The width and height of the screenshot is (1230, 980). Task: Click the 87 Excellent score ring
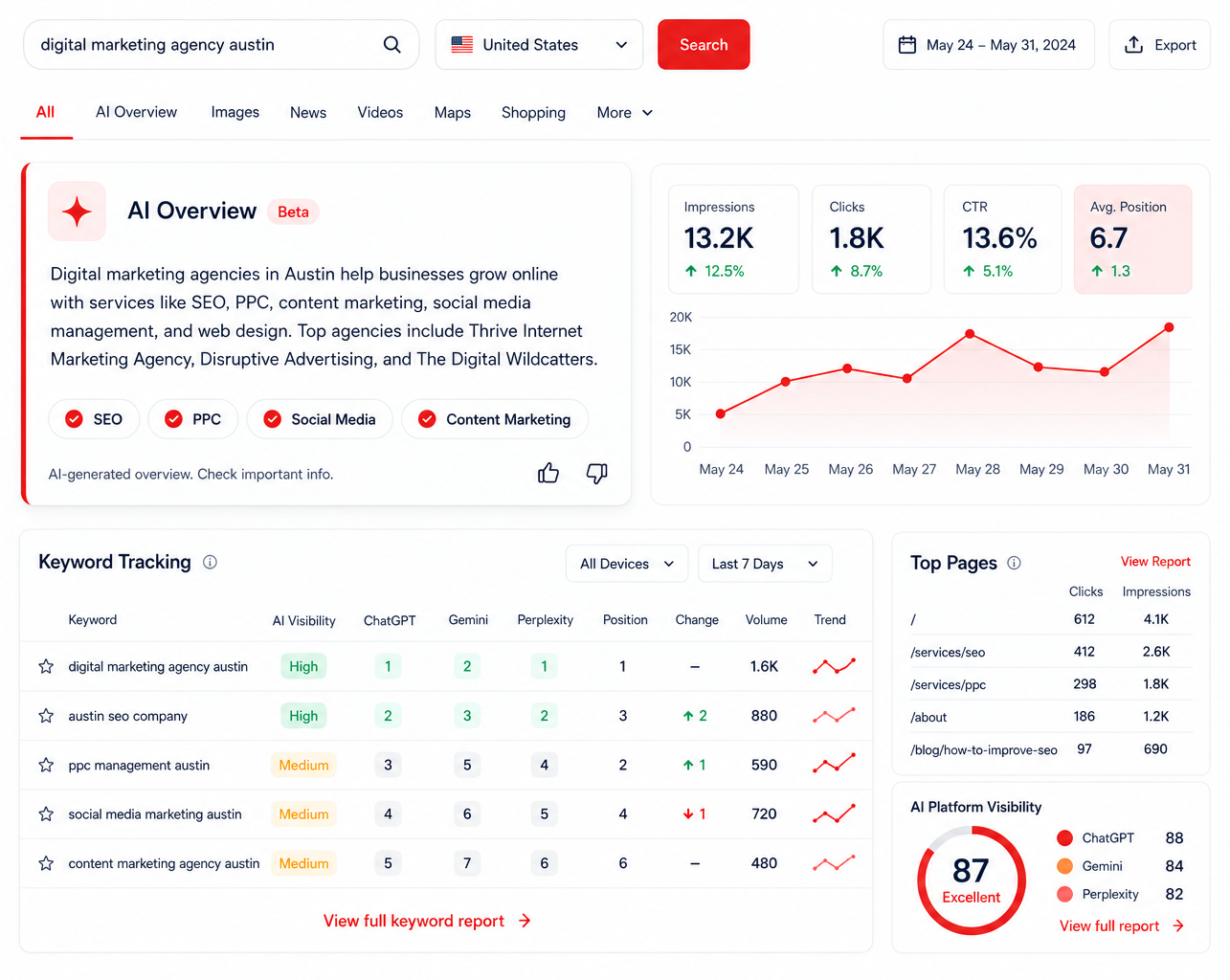(971, 880)
